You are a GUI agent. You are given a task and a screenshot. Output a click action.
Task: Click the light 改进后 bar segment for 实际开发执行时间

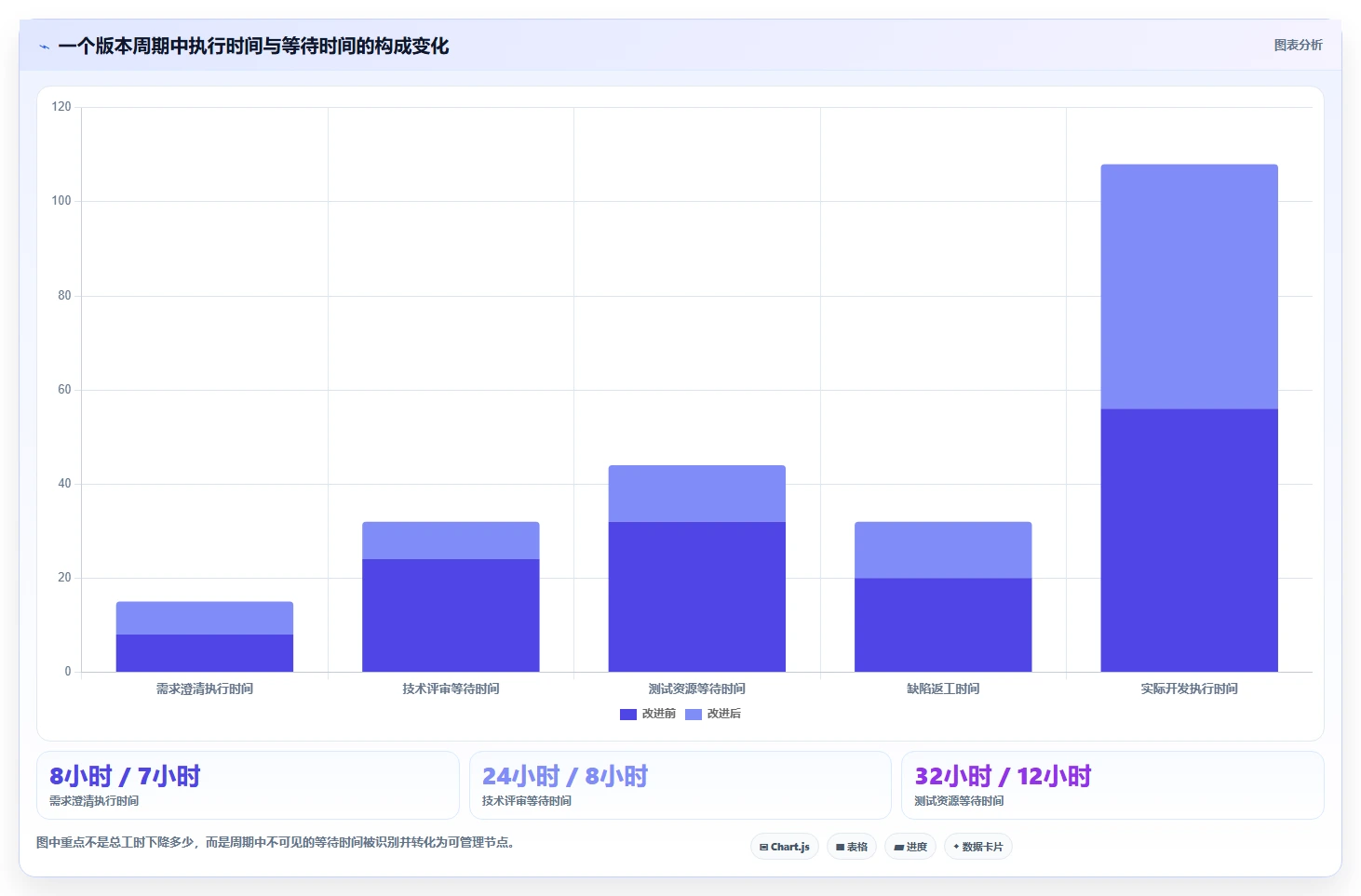pyautogui.click(x=1190, y=287)
